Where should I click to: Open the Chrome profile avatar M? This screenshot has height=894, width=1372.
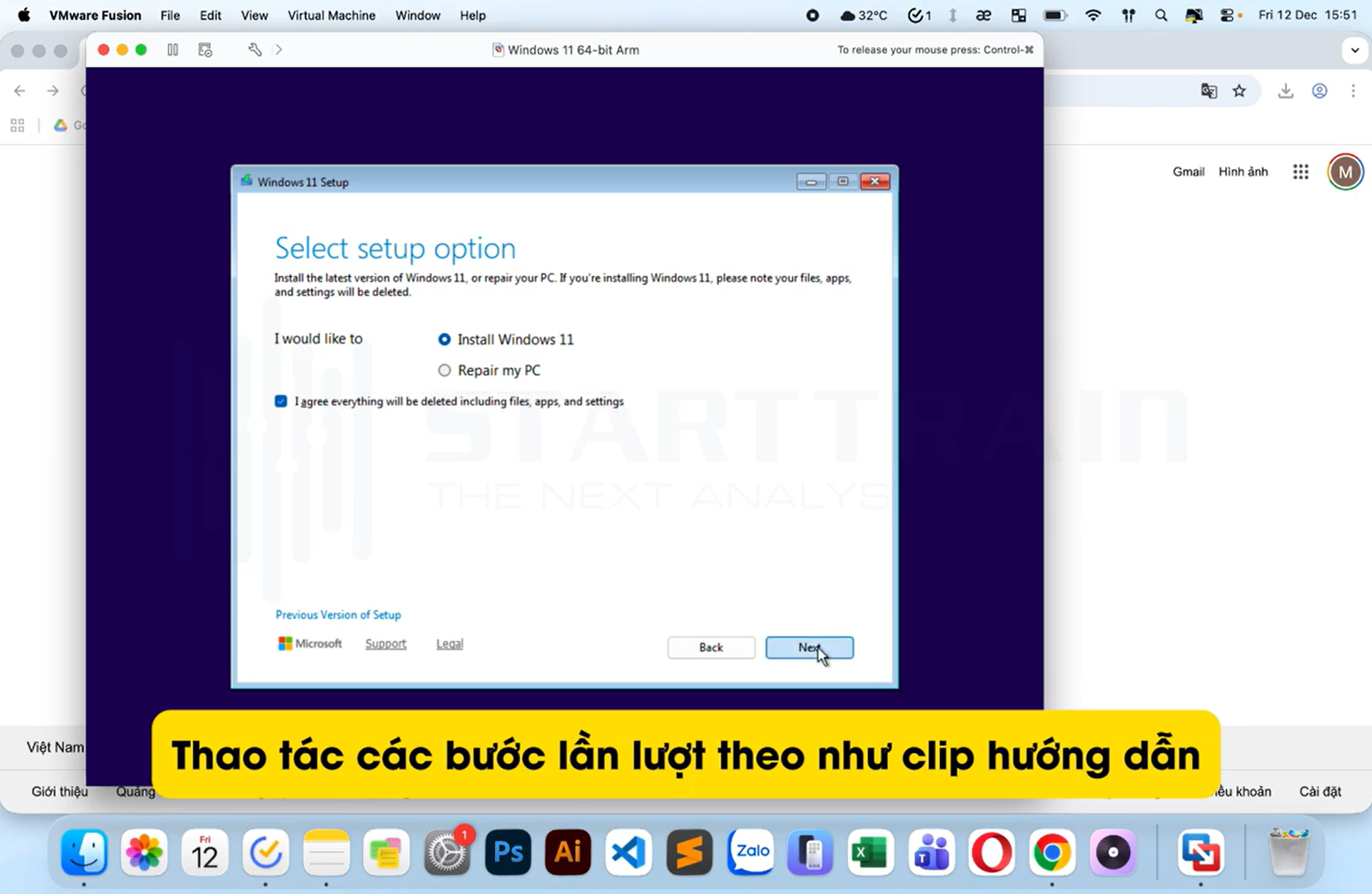[1345, 172]
